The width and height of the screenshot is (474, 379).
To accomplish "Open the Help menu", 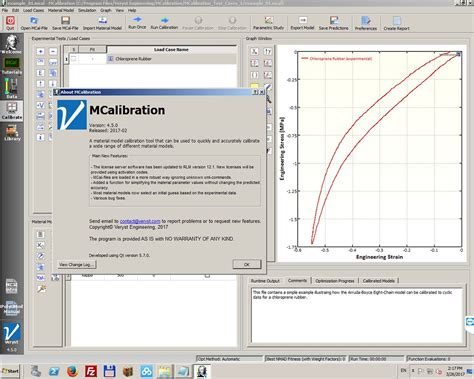I will click(x=132, y=10).
